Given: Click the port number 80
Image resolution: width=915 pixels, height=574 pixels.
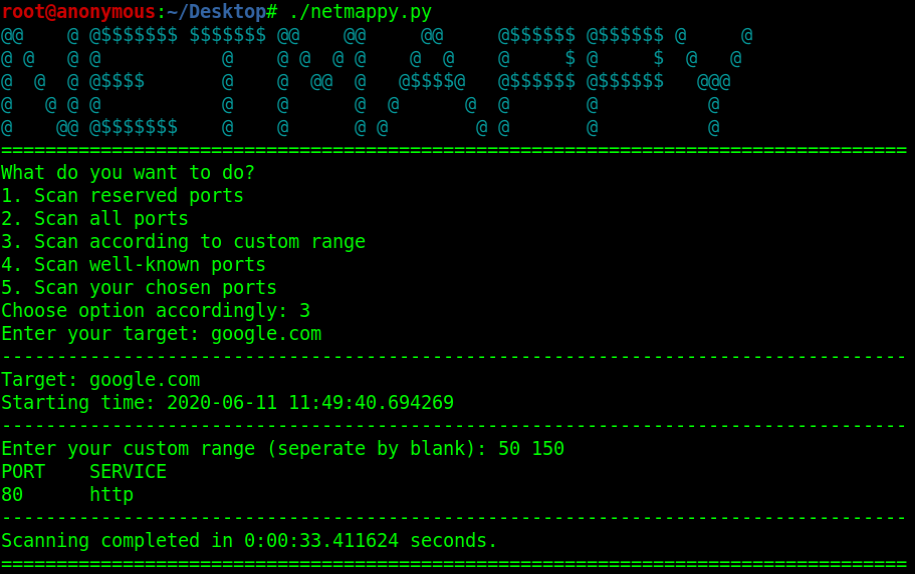Looking at the screenshot, I should pos(12,495).
